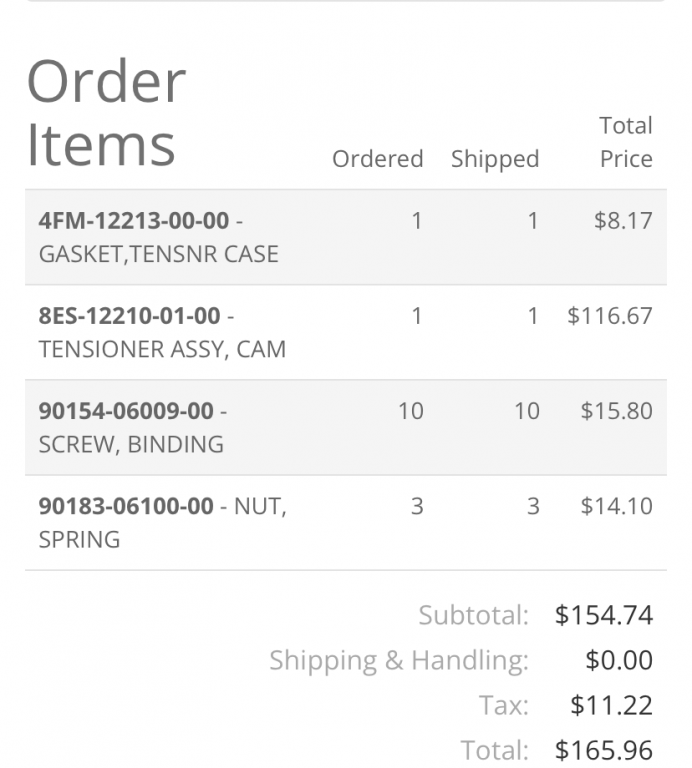Click the GASKET,TENSNR CASE description
692x768 pixels.
(x=158, y=254)
